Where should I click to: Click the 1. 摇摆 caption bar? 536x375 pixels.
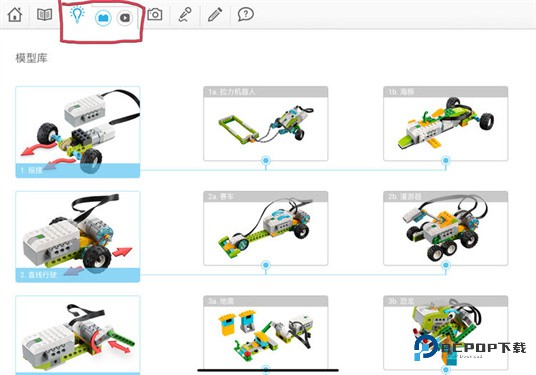click(78, 171)
